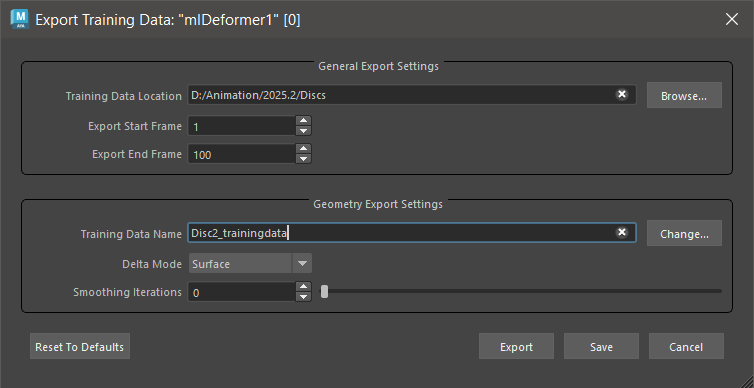Image resolution: width=754 pixels, height=388 pixels.
Task: Clear the Training Data Name field
Action: click(x=622, y=233)
